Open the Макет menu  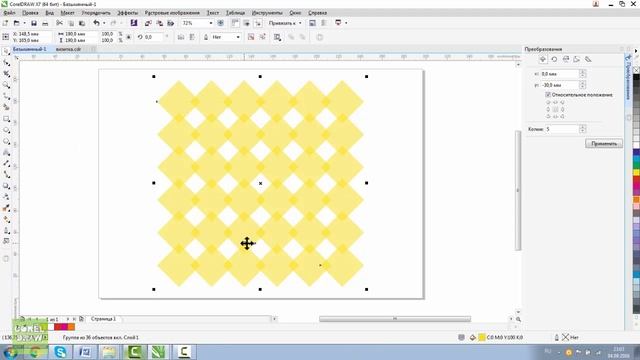[67, 13]
